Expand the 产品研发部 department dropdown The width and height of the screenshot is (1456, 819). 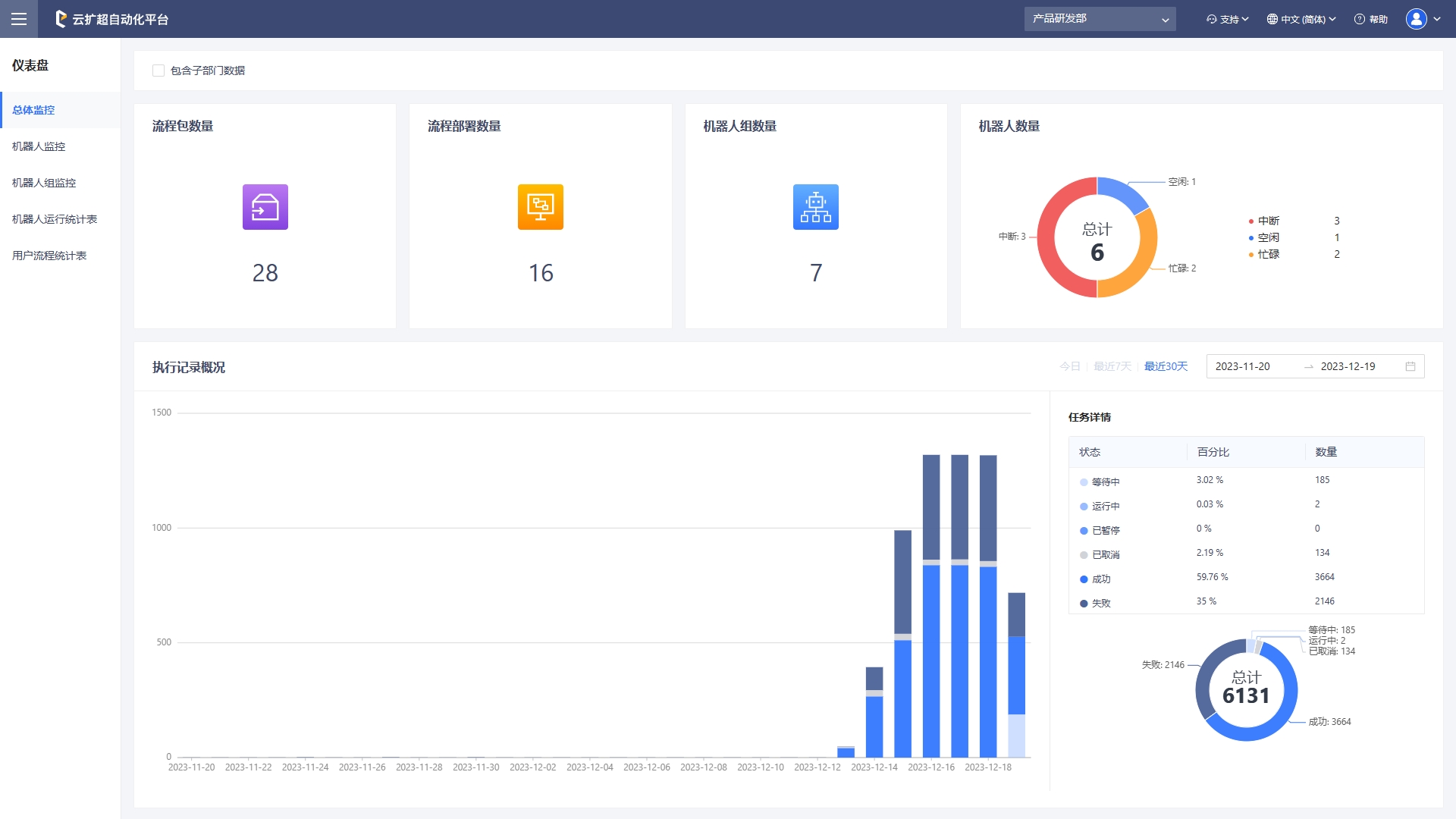click(x=1100, y=19)
